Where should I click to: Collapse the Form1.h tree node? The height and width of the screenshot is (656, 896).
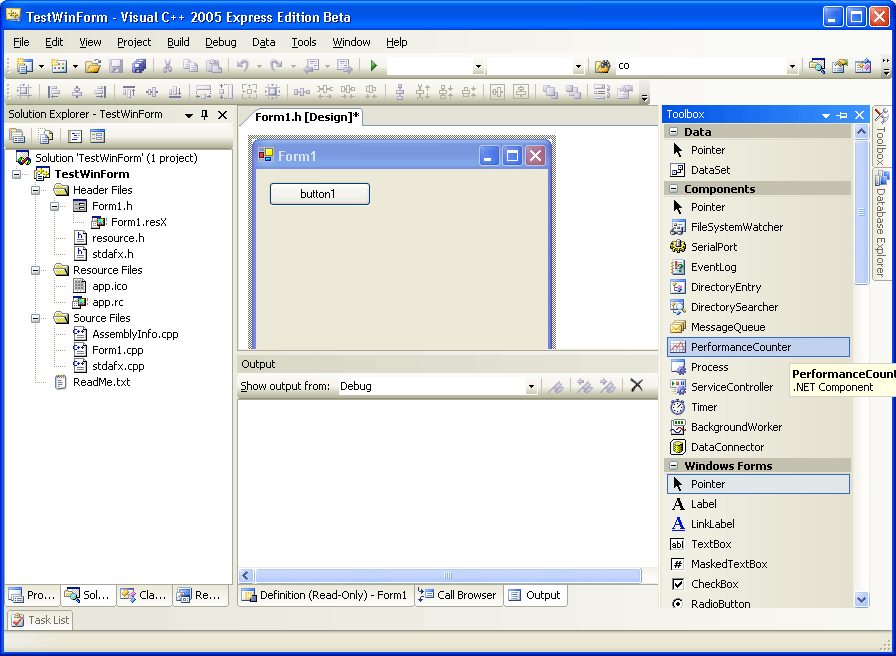54,206
